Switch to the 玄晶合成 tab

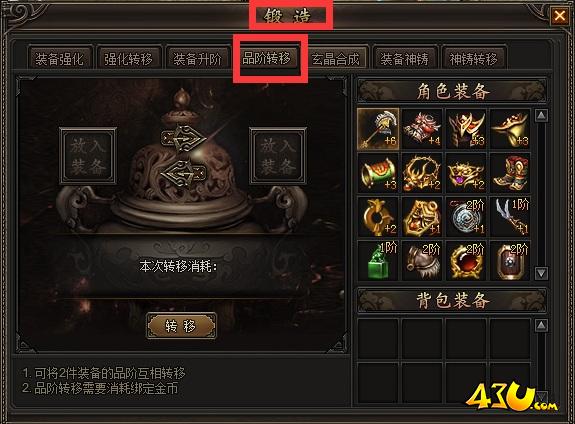pos(336,58)
